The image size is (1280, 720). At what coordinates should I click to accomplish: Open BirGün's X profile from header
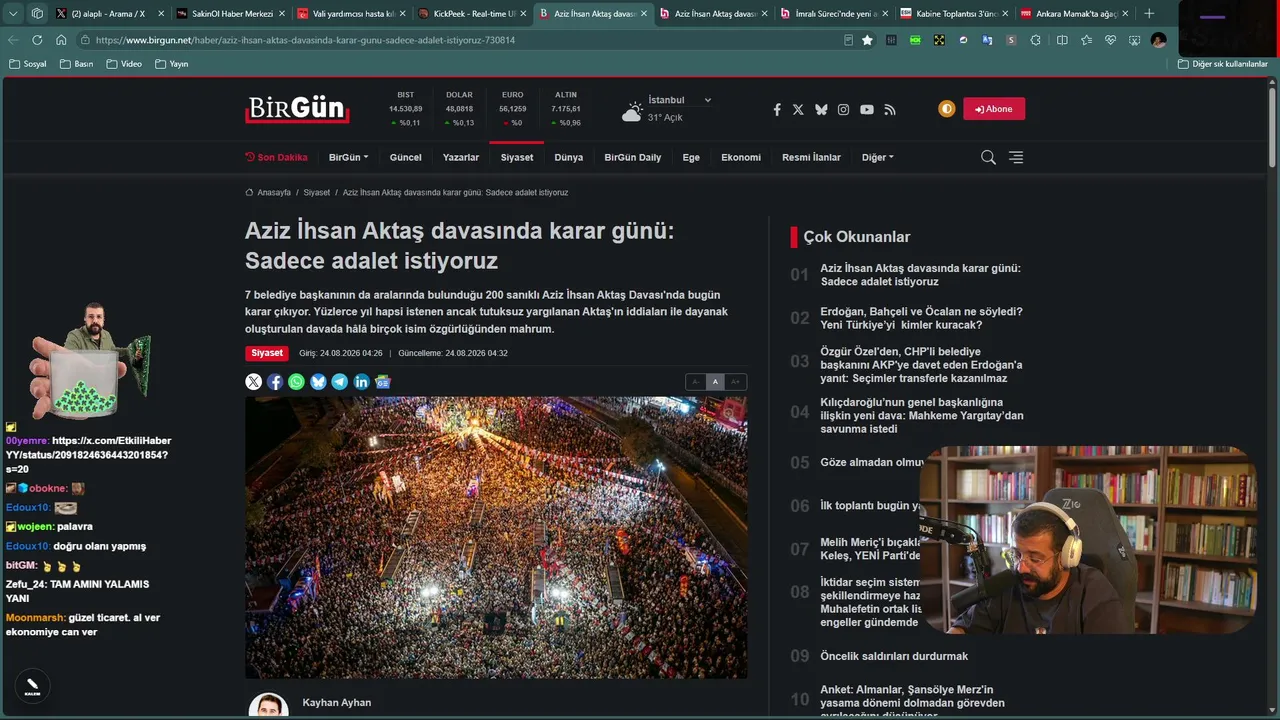798,109
